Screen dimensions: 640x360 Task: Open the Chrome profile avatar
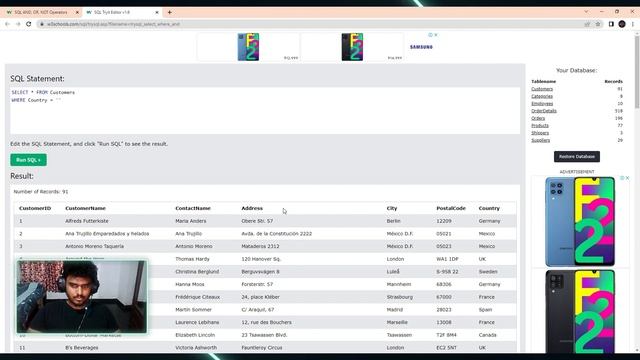[x=622, y=24]
